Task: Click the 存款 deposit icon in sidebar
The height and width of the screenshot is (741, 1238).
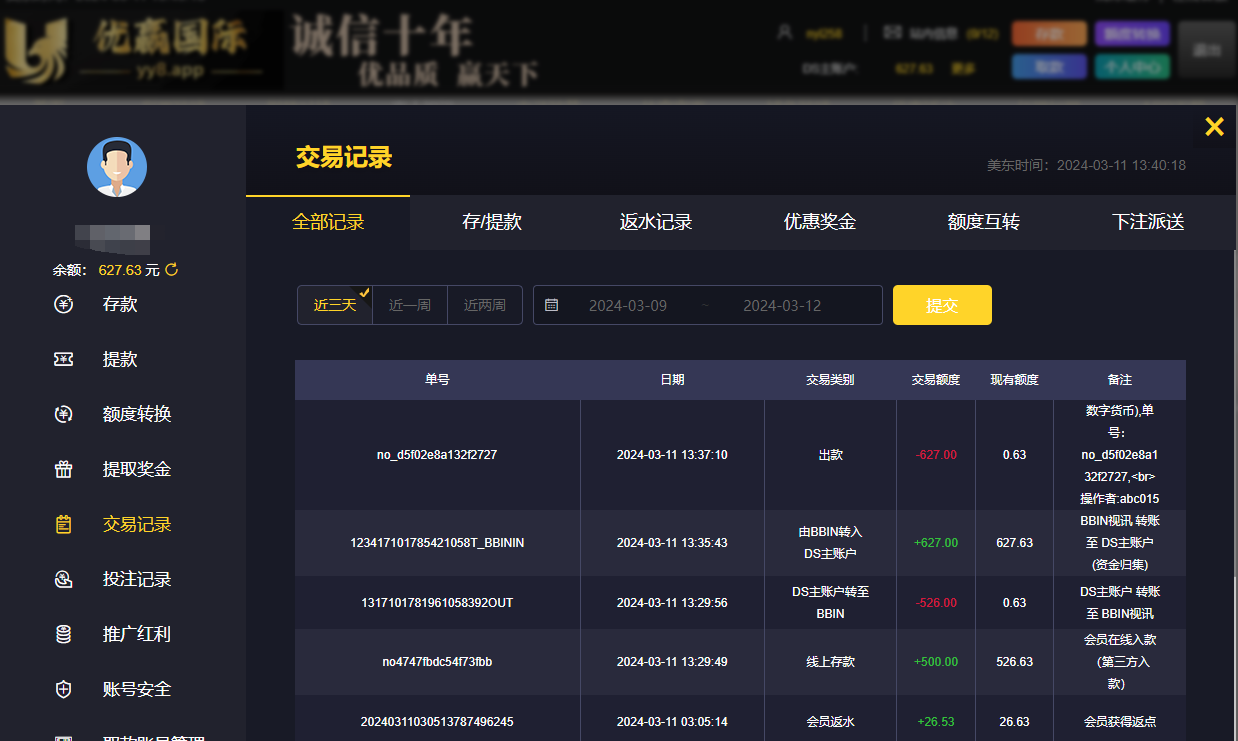Action: click(x=63, y=304)
